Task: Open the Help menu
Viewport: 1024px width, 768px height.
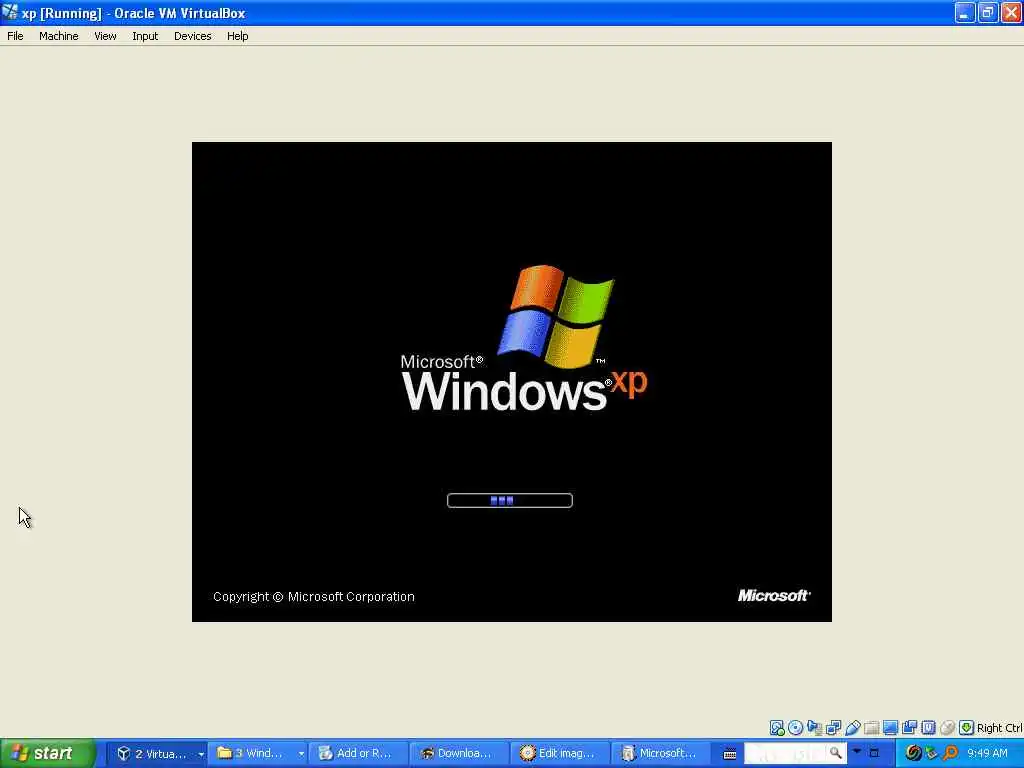Action: point(238,36)
